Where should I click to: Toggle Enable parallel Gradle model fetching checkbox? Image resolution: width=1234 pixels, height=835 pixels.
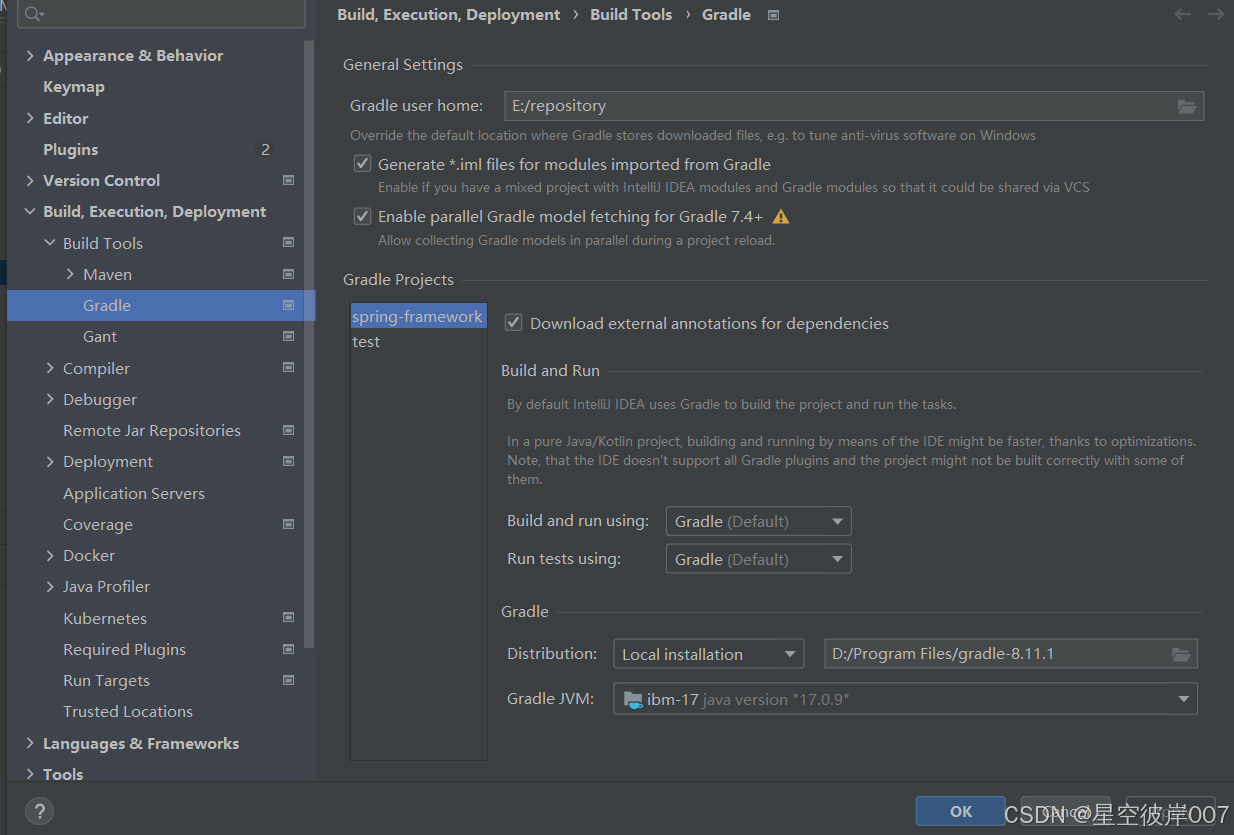click(362, 216)
